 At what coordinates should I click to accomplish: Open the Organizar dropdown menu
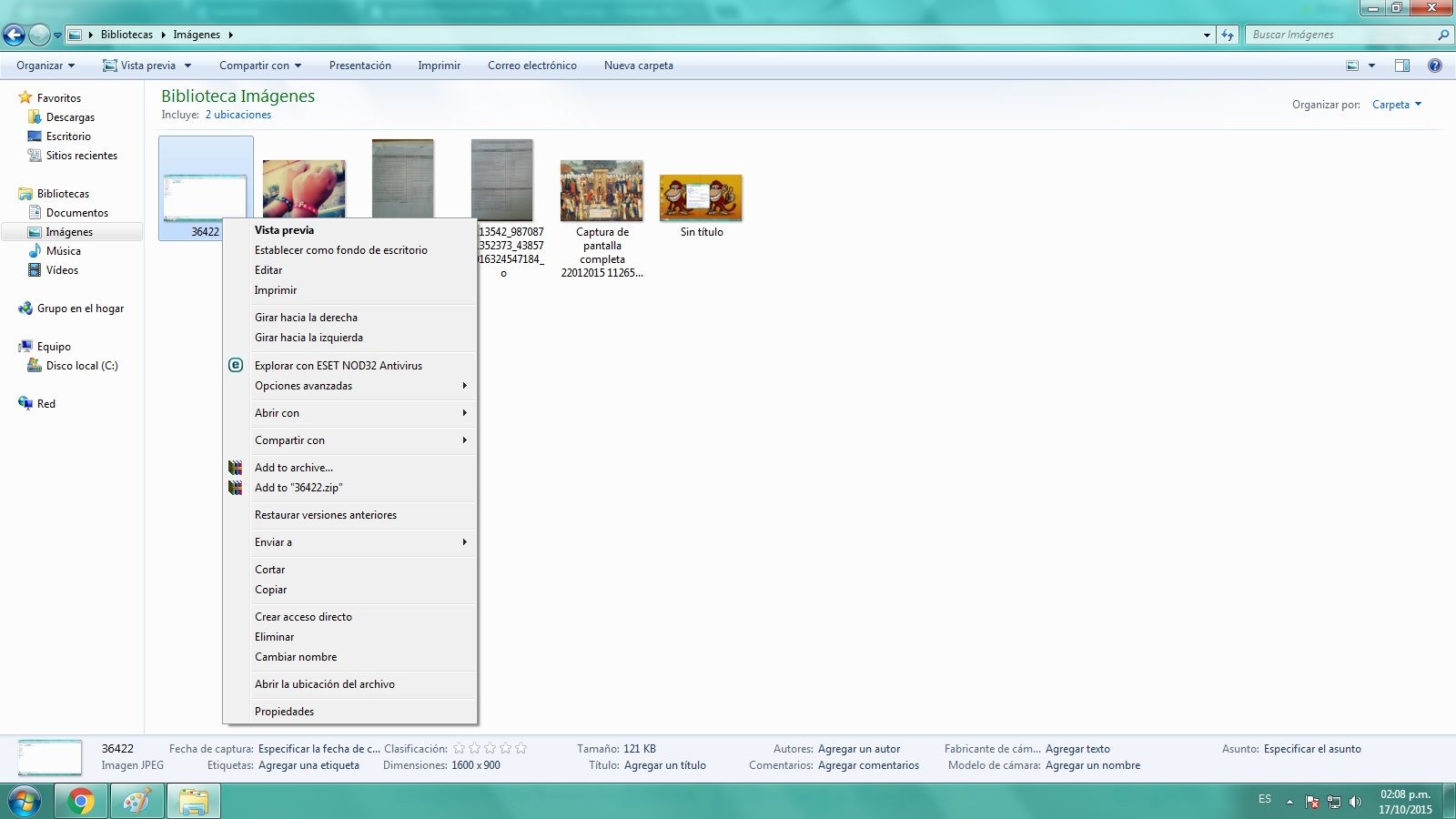45,66
